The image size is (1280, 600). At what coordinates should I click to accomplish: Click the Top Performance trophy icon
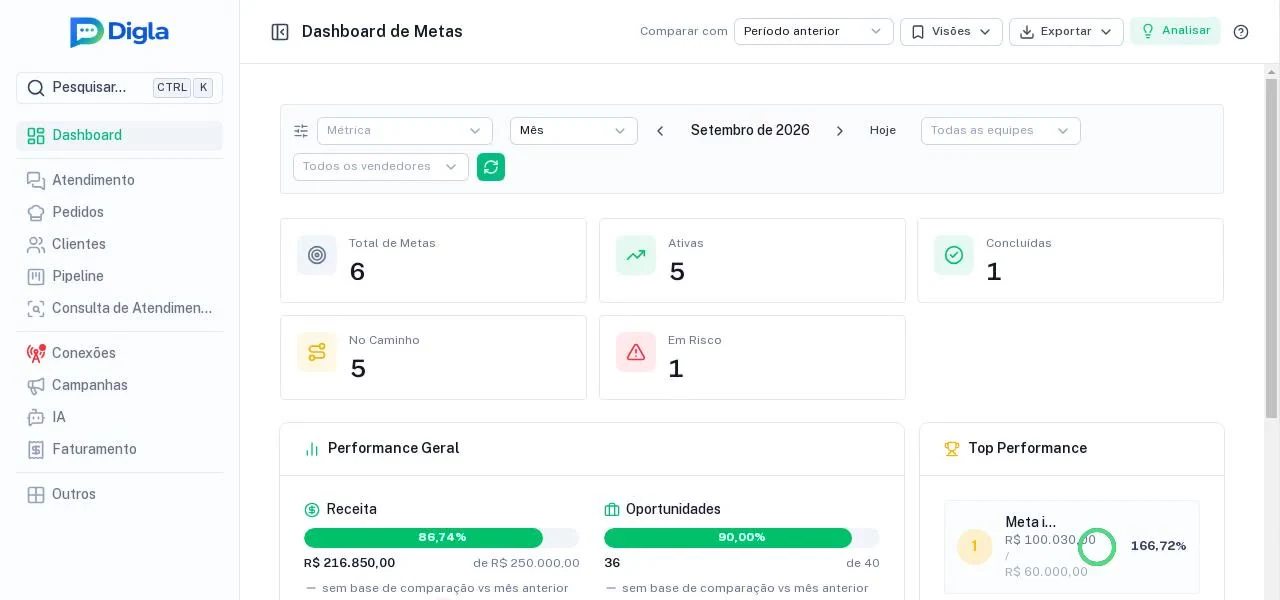[952, 449]
